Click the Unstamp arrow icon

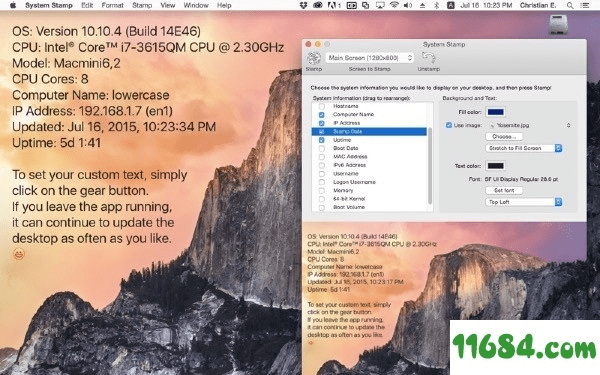[428, 58]
